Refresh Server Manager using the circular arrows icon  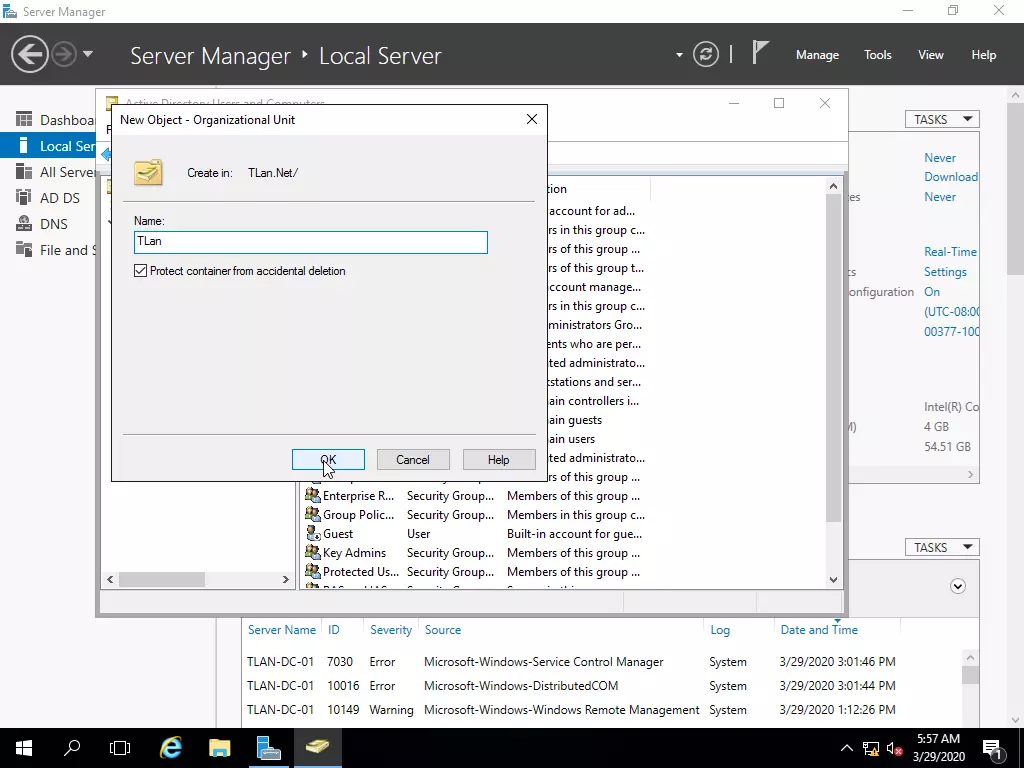[x=706, y=54]
